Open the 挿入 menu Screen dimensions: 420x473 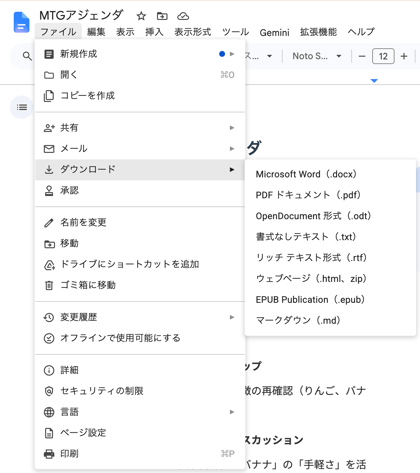tap(154, 32)
